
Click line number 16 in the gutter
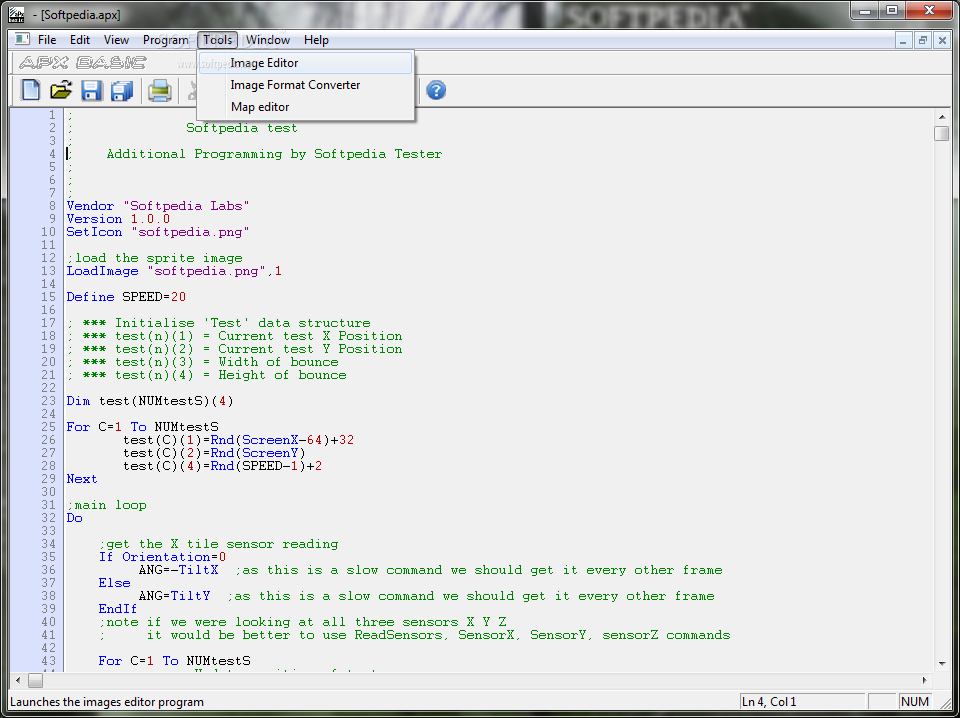(48, 310)
